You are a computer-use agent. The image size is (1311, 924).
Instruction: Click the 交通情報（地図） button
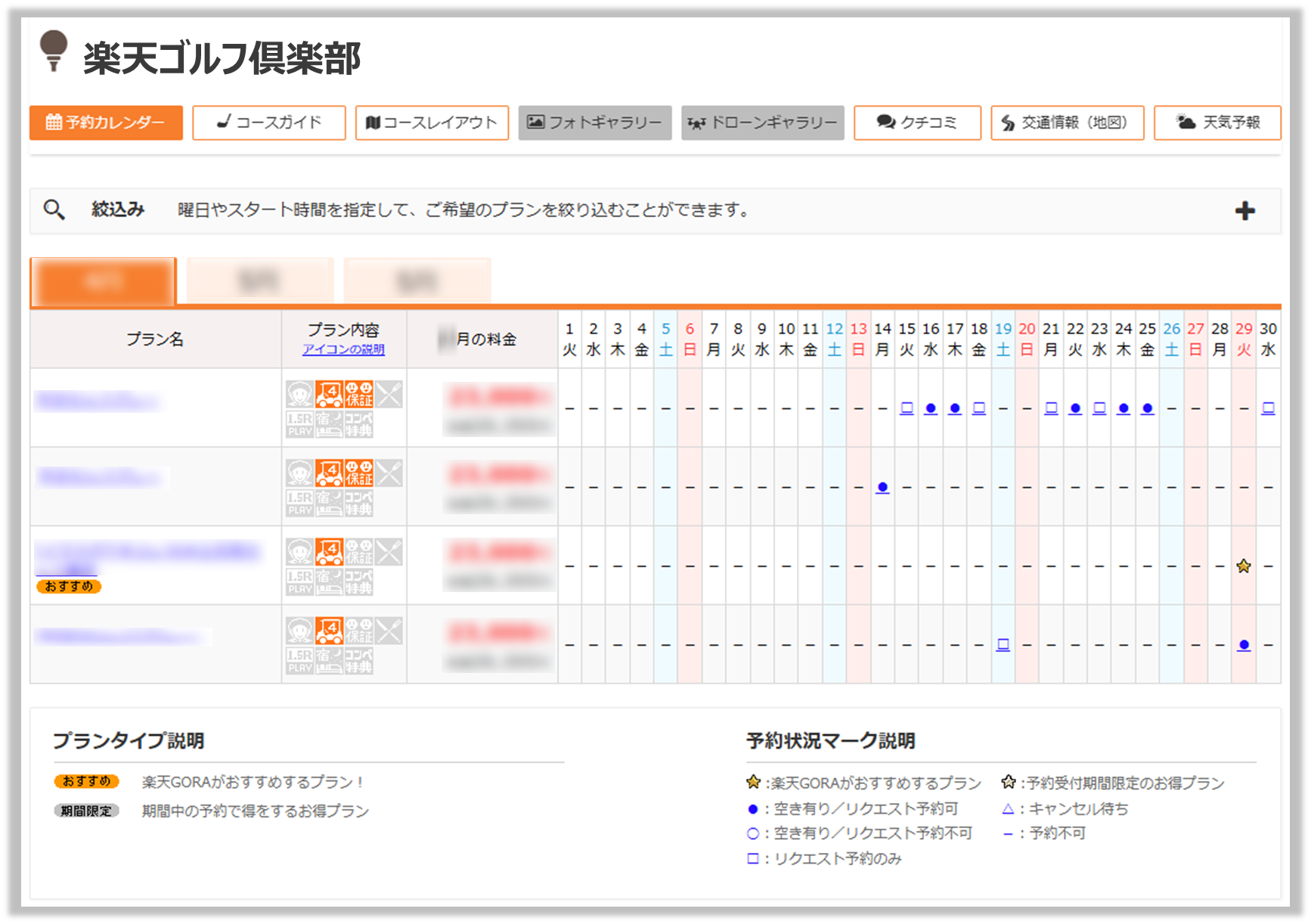[x=1067, y=122]
